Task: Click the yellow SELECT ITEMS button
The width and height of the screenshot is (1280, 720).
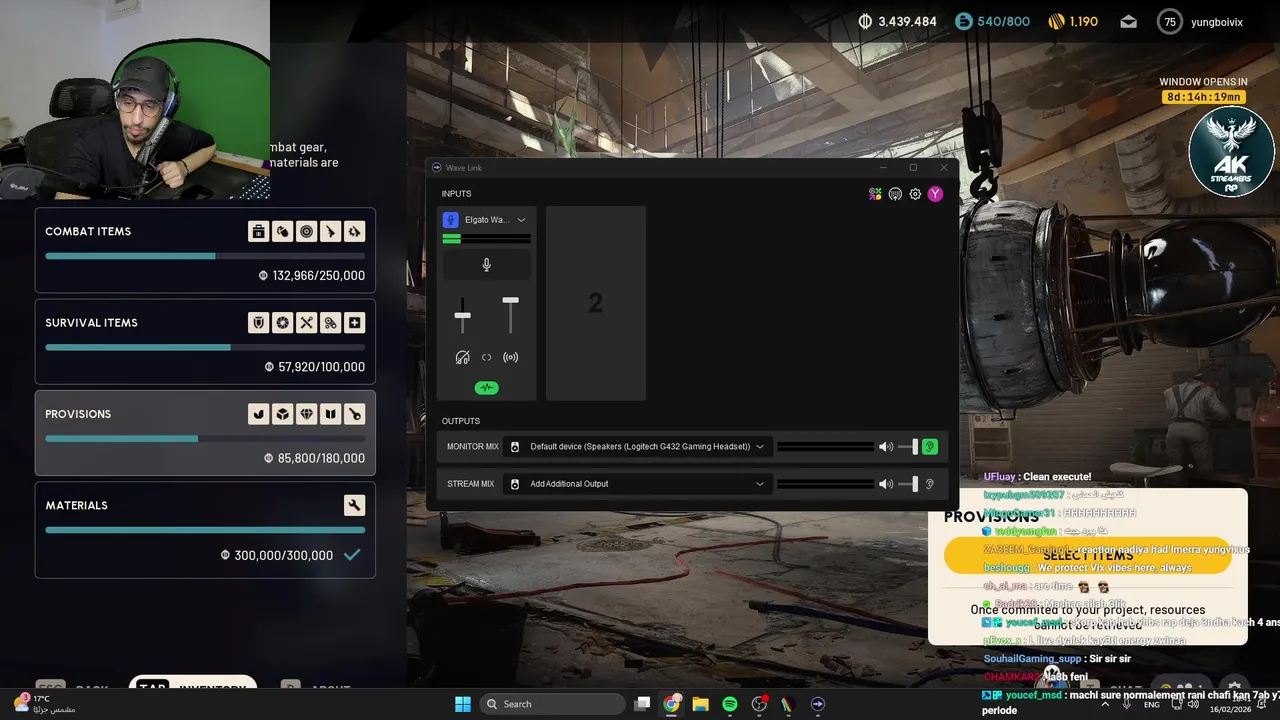Action: [1087, 556]
